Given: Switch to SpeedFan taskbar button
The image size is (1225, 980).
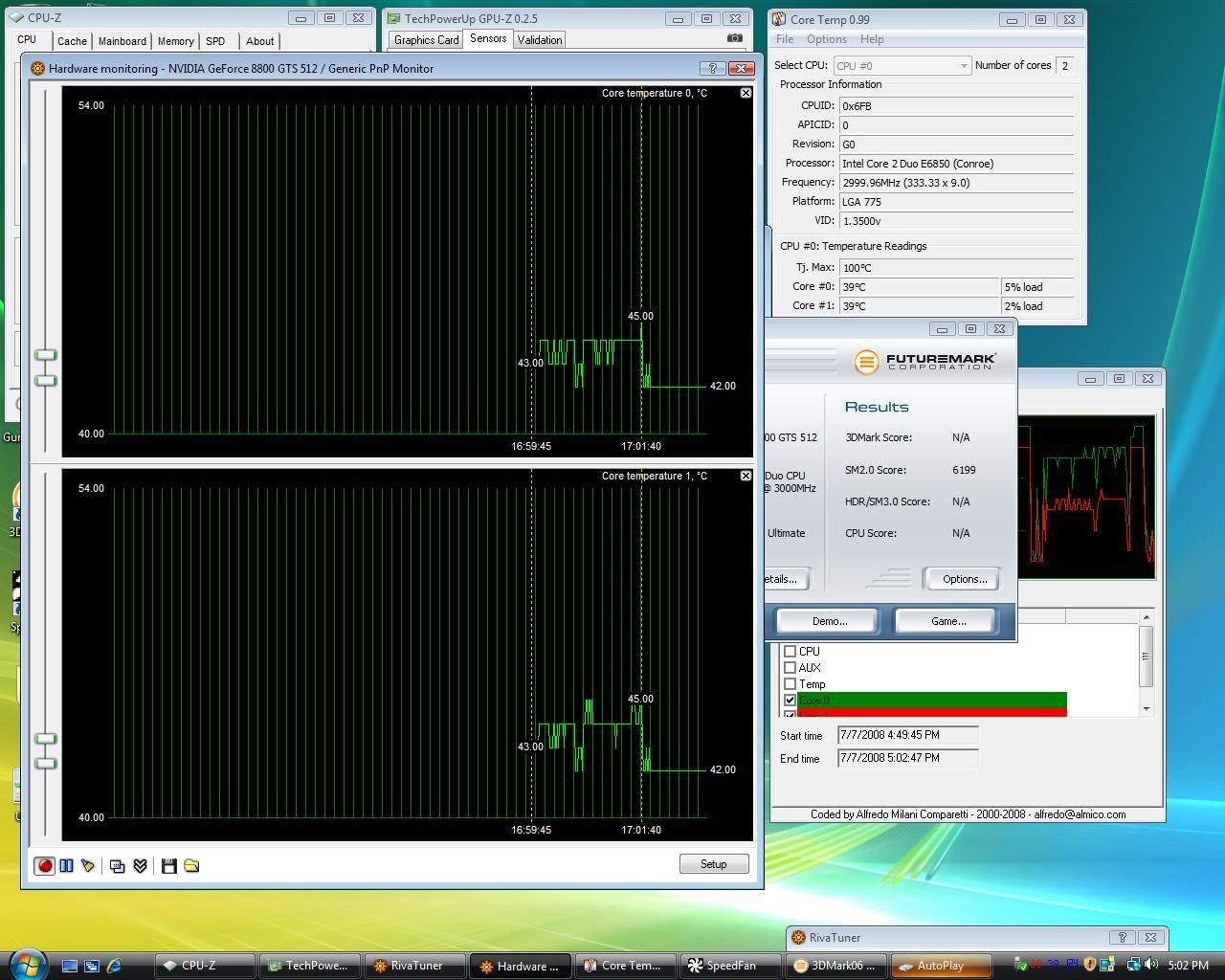Looking at the screenshot, I should pos(731,966).
